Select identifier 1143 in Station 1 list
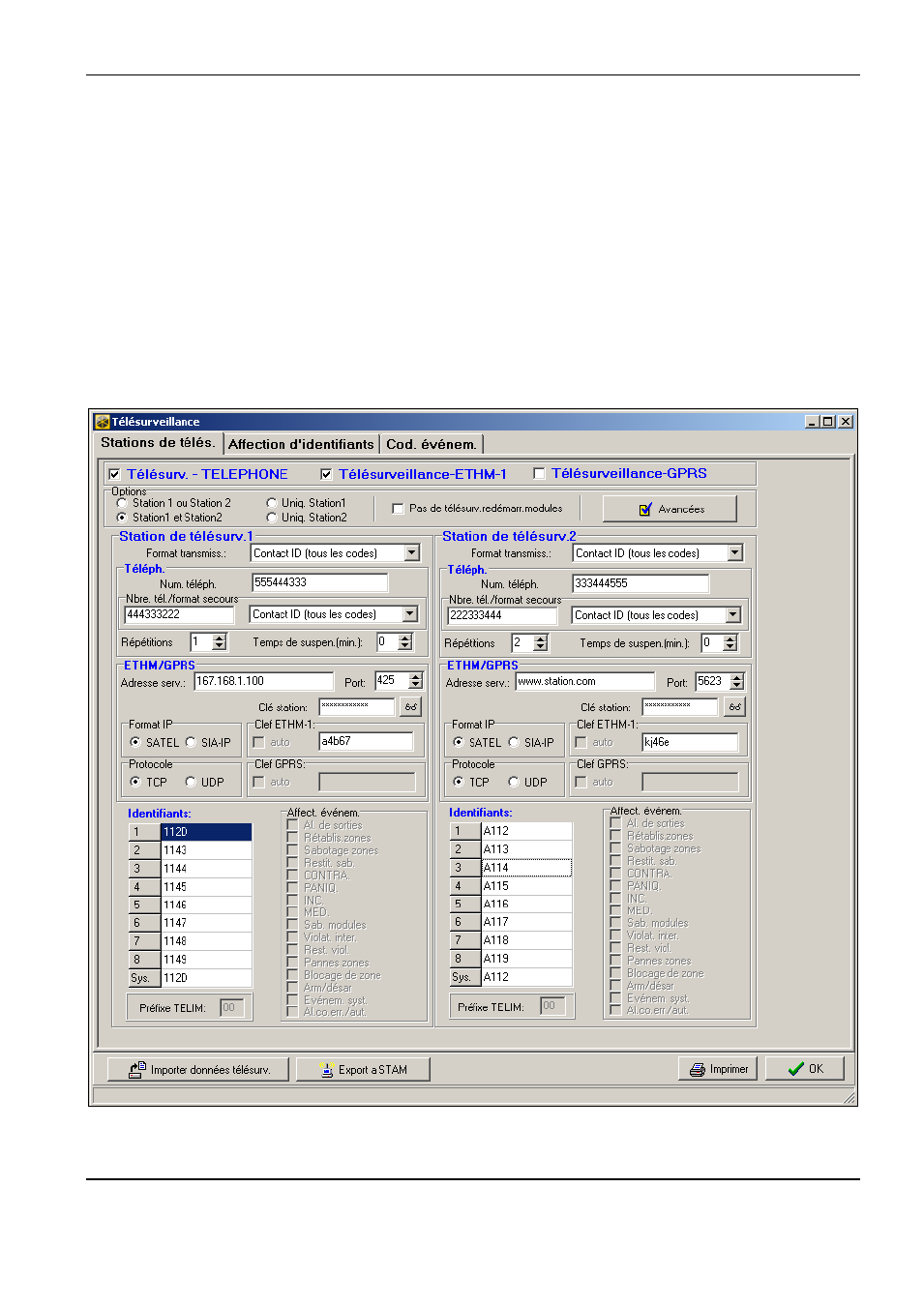 [x=206, y=850]
